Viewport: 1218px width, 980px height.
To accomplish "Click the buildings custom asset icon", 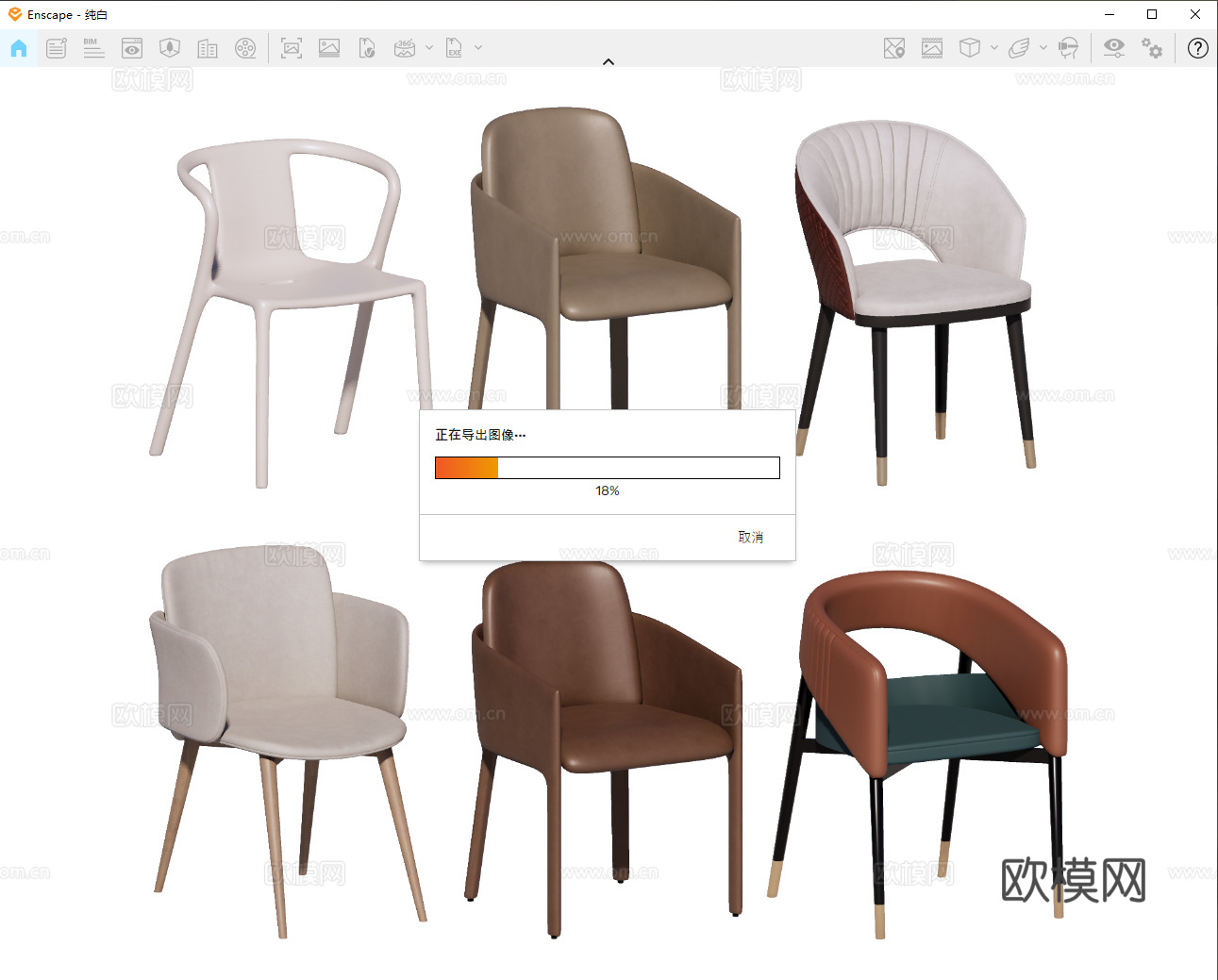I will coord(208,48).
